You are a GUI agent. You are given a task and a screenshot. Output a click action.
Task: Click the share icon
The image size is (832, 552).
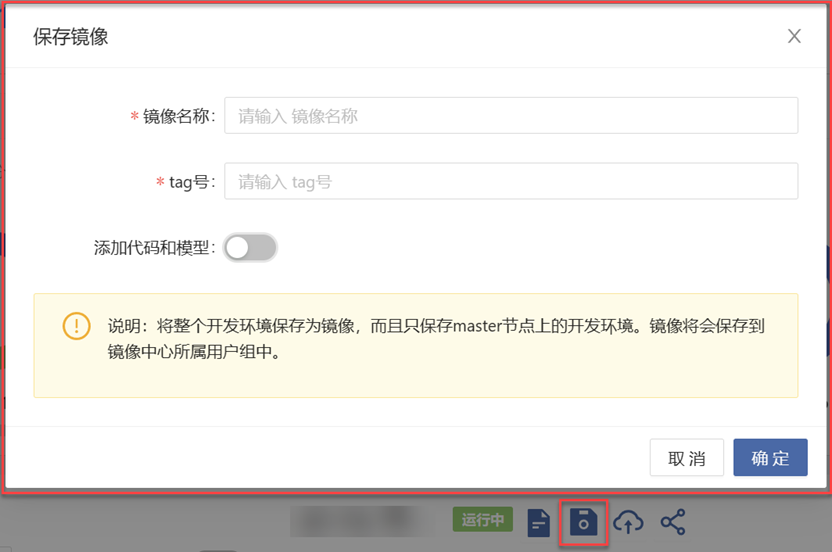tap(673, 522)
